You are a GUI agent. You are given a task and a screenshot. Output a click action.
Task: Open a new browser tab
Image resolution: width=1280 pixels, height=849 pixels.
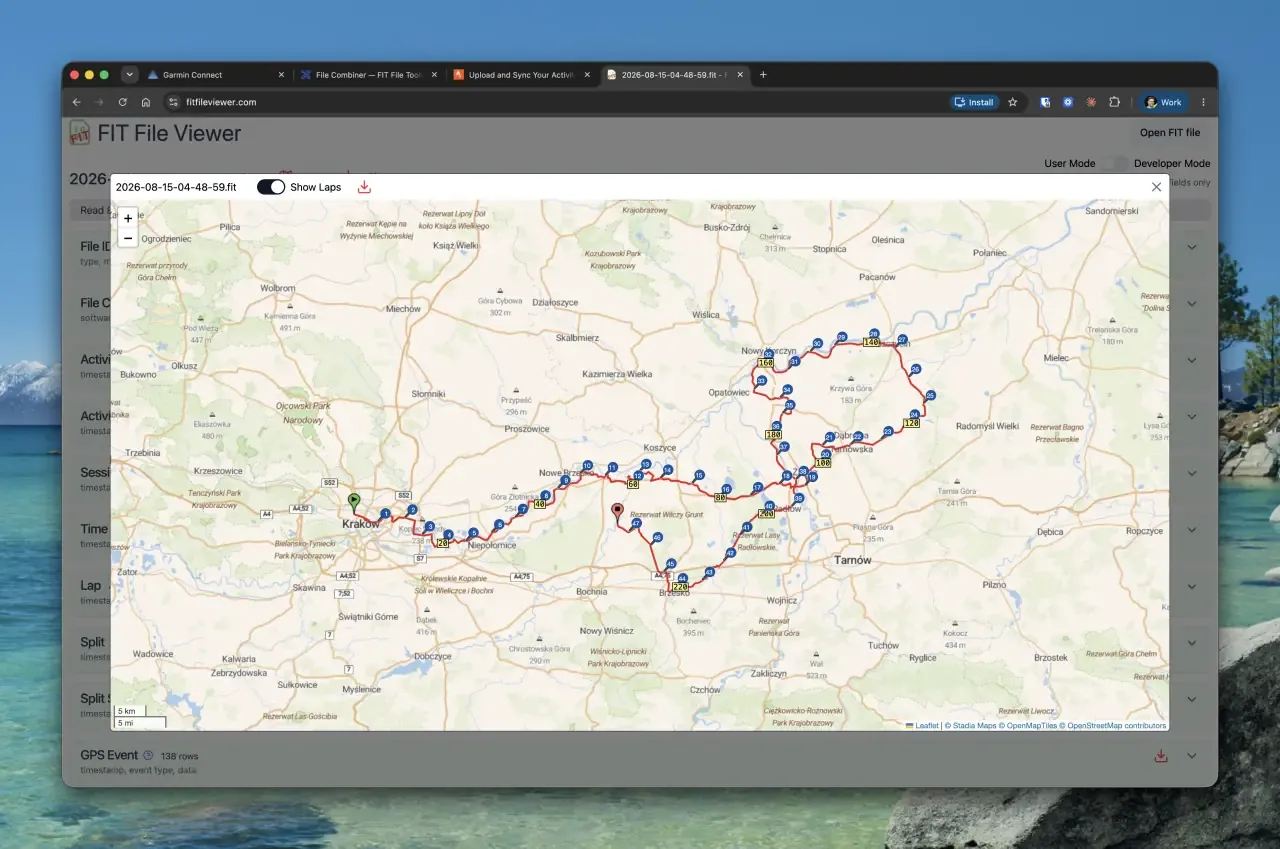(x=763, y=75)
